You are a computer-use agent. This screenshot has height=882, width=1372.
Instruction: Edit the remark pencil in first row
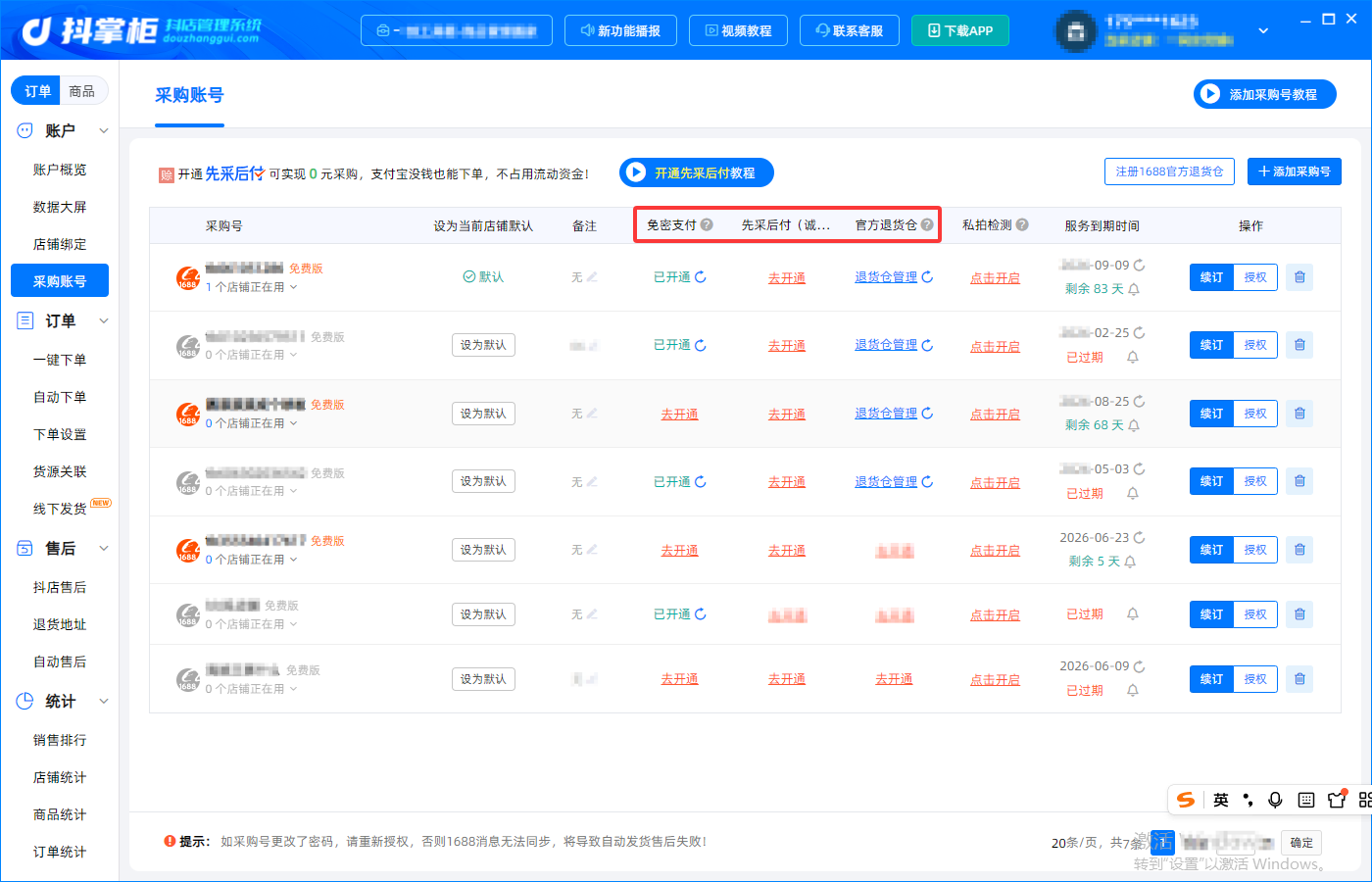592,277
